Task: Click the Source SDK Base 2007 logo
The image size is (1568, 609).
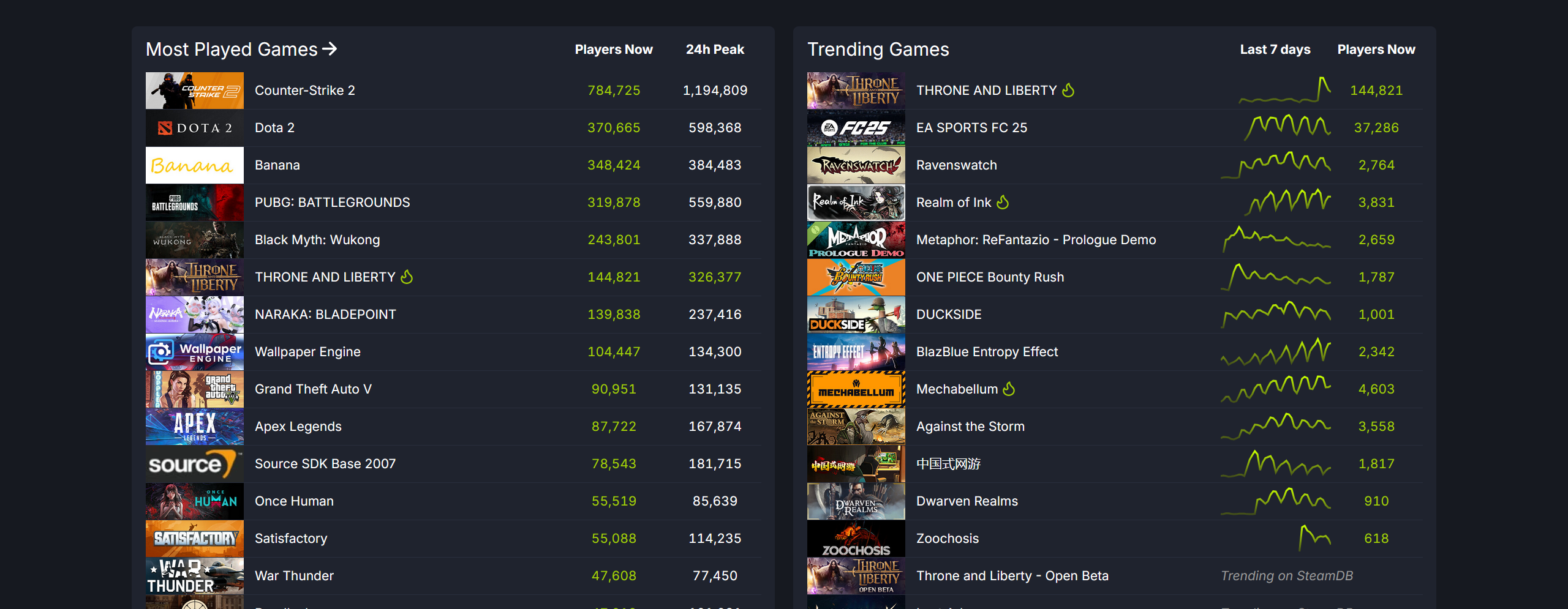Action: [x=195, y=464]
